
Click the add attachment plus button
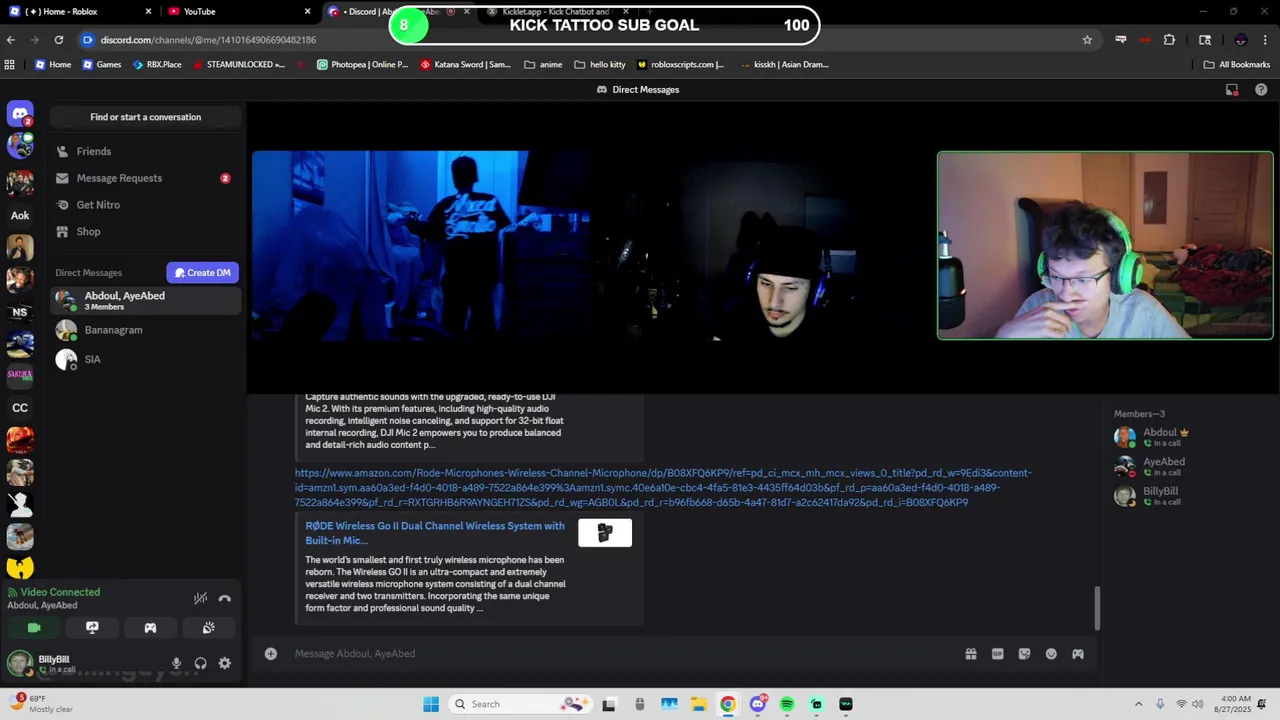click(270, 654)
